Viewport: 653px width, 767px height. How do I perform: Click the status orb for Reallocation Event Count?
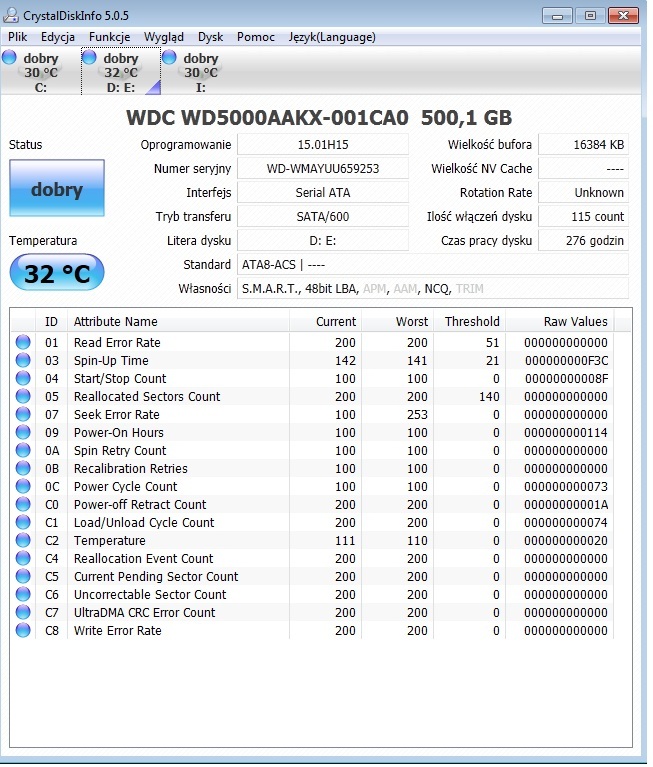click(23, 559)
